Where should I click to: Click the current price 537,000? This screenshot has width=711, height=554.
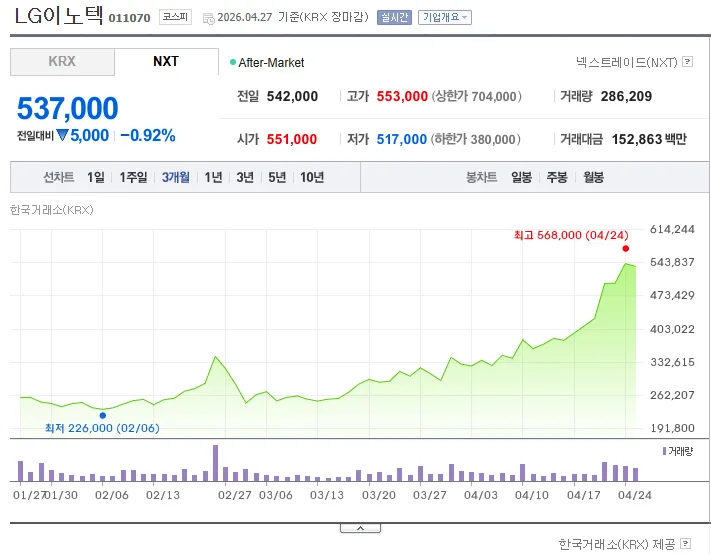pos(68,108)
